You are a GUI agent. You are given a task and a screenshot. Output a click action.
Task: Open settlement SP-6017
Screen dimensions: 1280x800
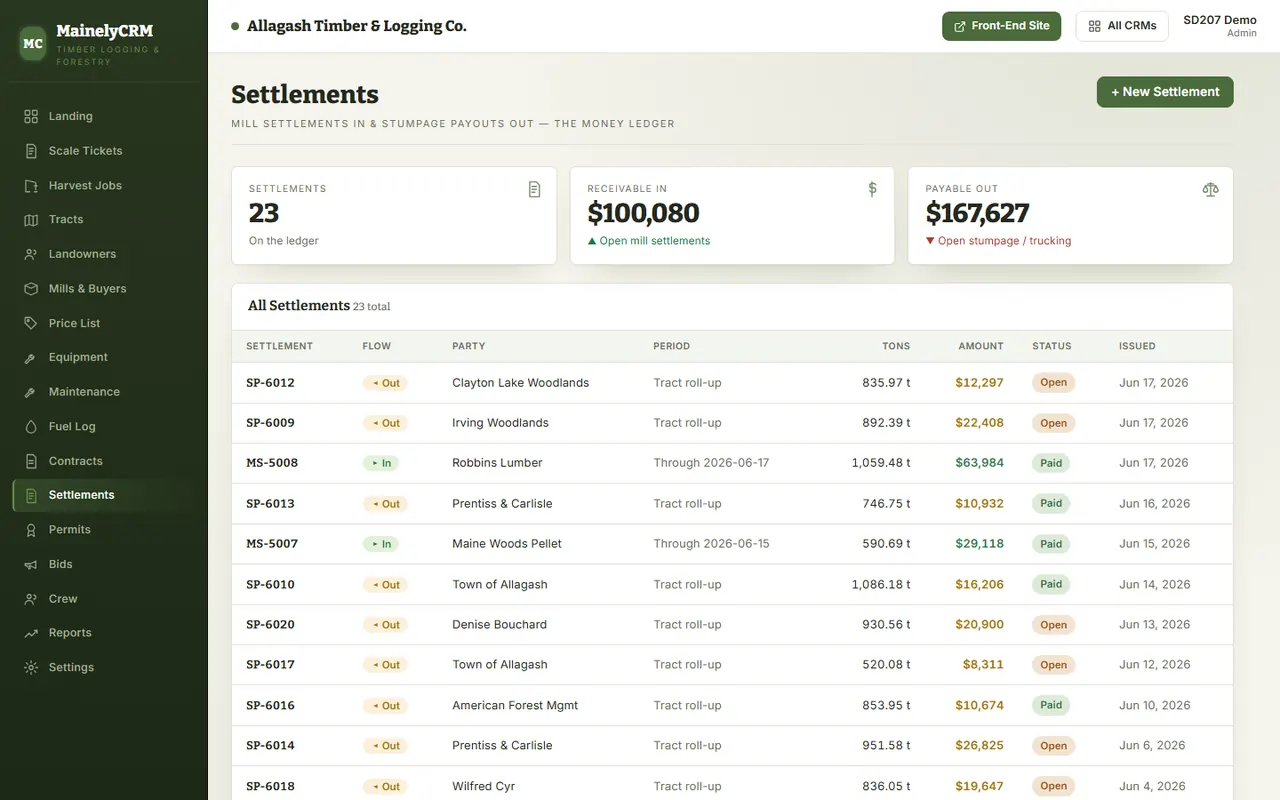[x=270, y=665]
